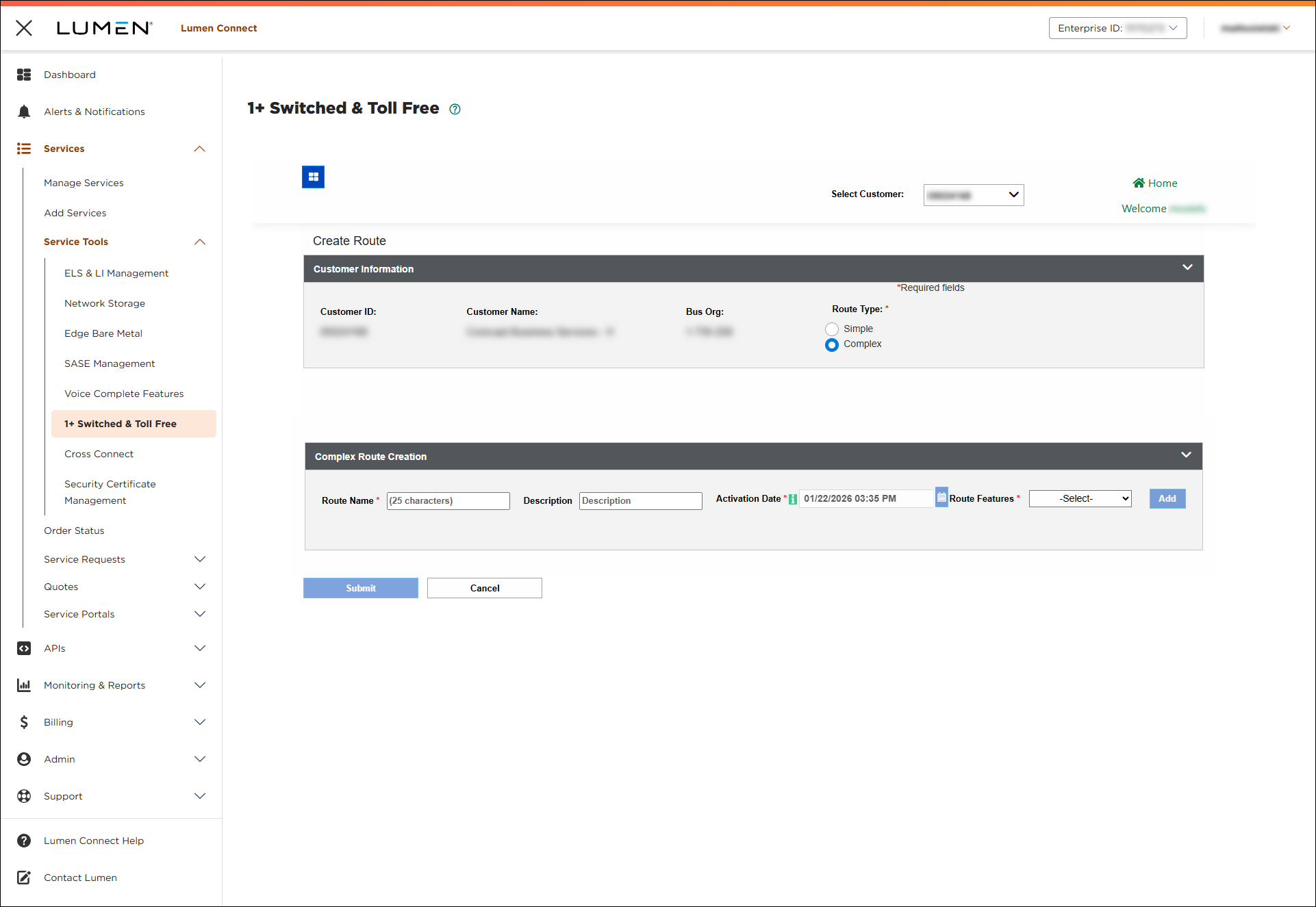Screen dimensions: 1316x907
Task: Expand the Service Portals submenu
Action: 200,614
